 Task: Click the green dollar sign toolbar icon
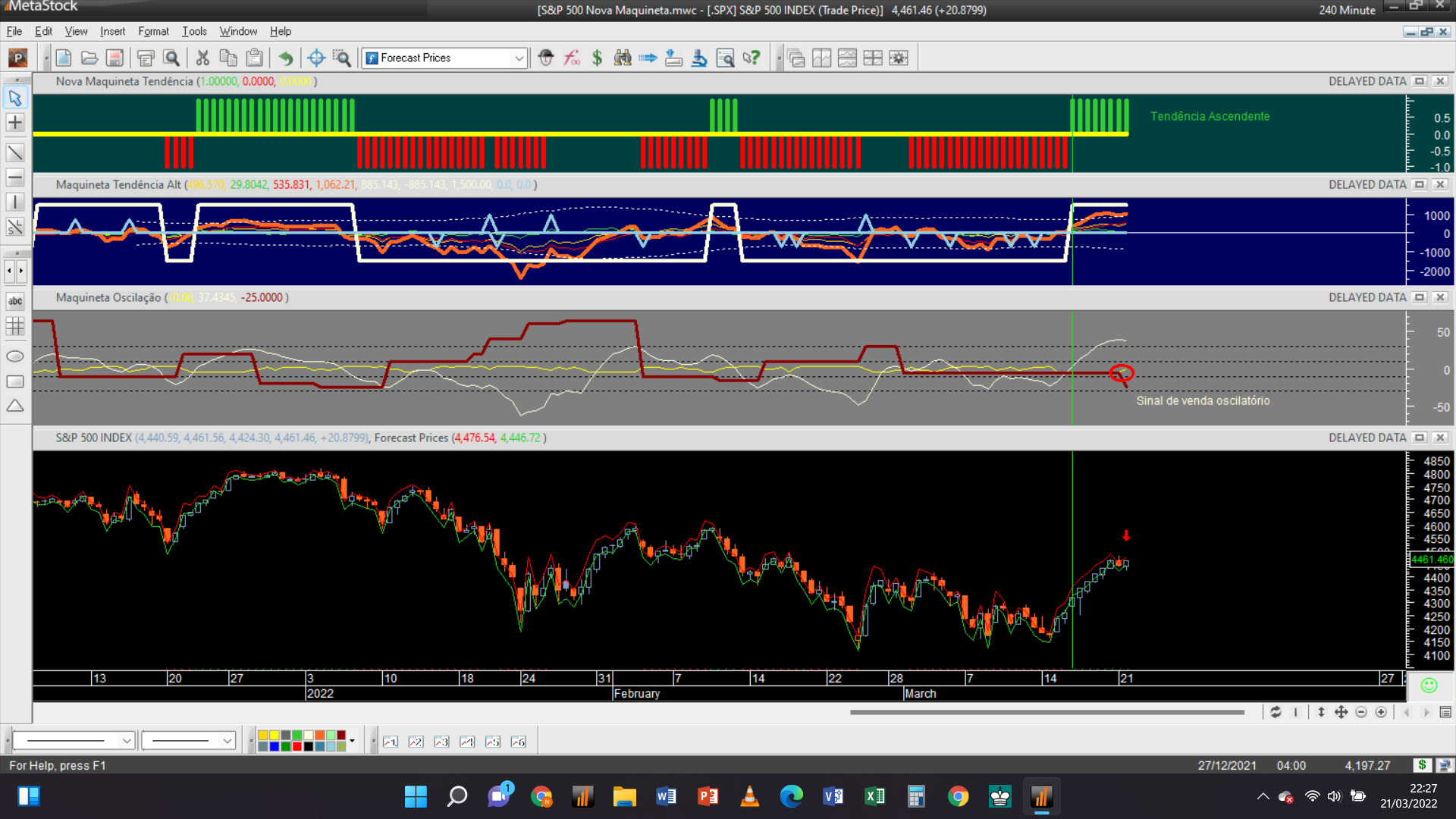click(597, 58)
